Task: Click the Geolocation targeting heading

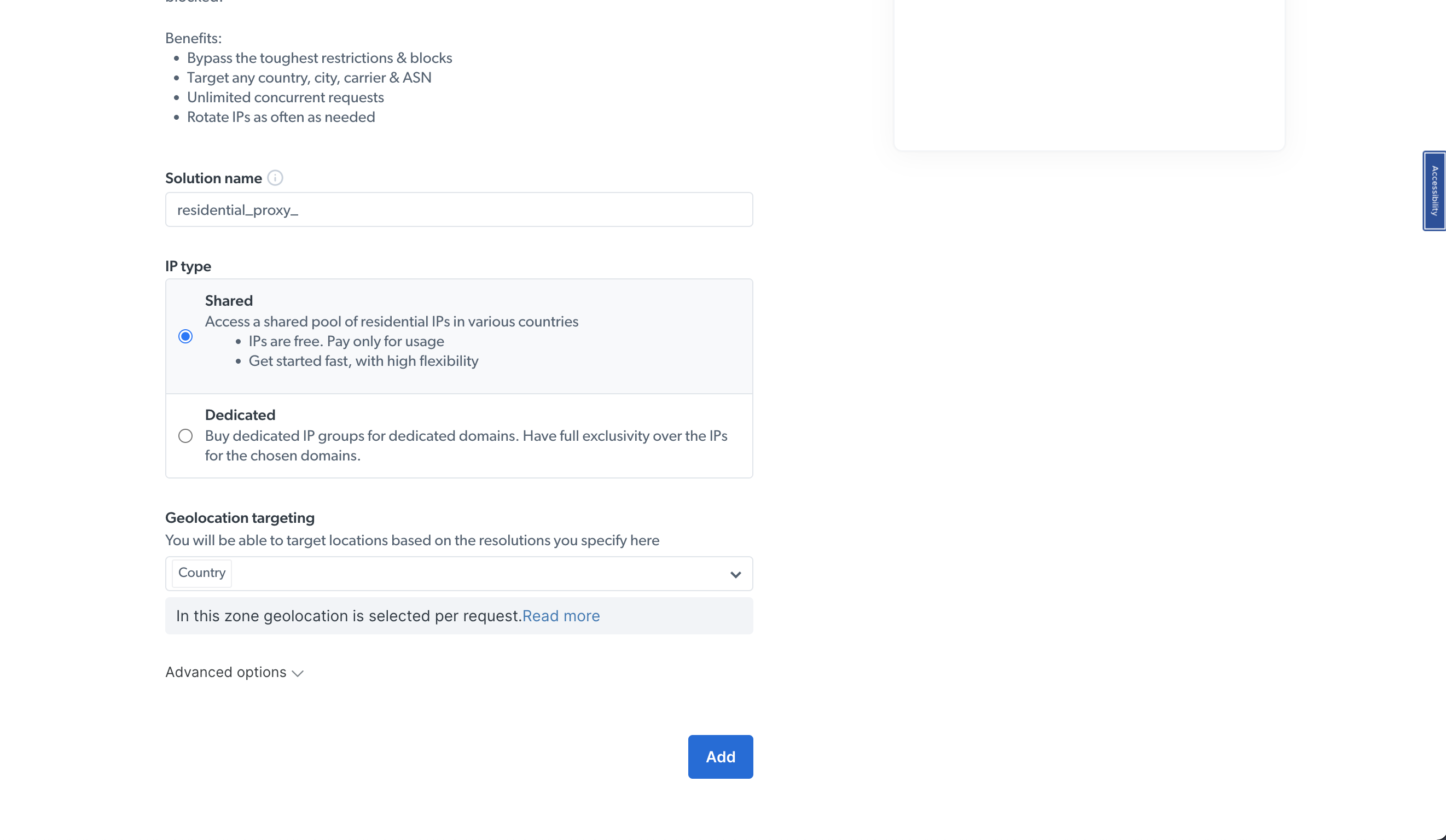Action: pos(240,518)
